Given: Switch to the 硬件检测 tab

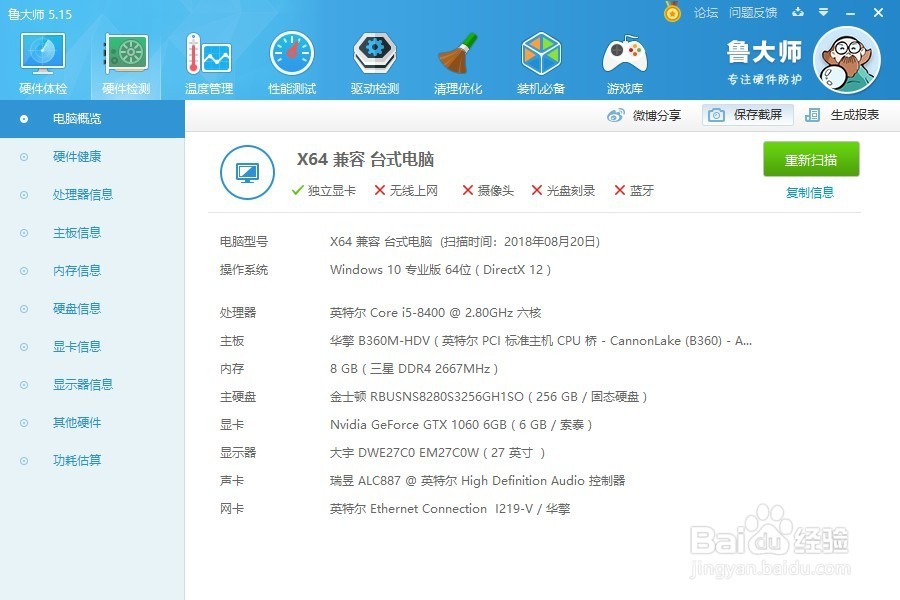Looking at the screenshot, I should (x=124, y=60).
